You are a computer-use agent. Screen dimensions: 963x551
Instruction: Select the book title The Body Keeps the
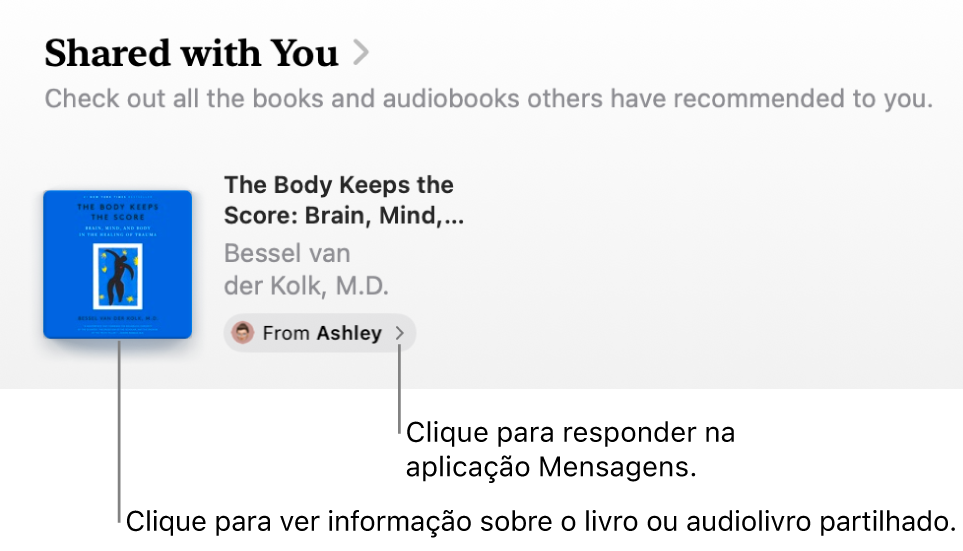[x=338, y=185]
